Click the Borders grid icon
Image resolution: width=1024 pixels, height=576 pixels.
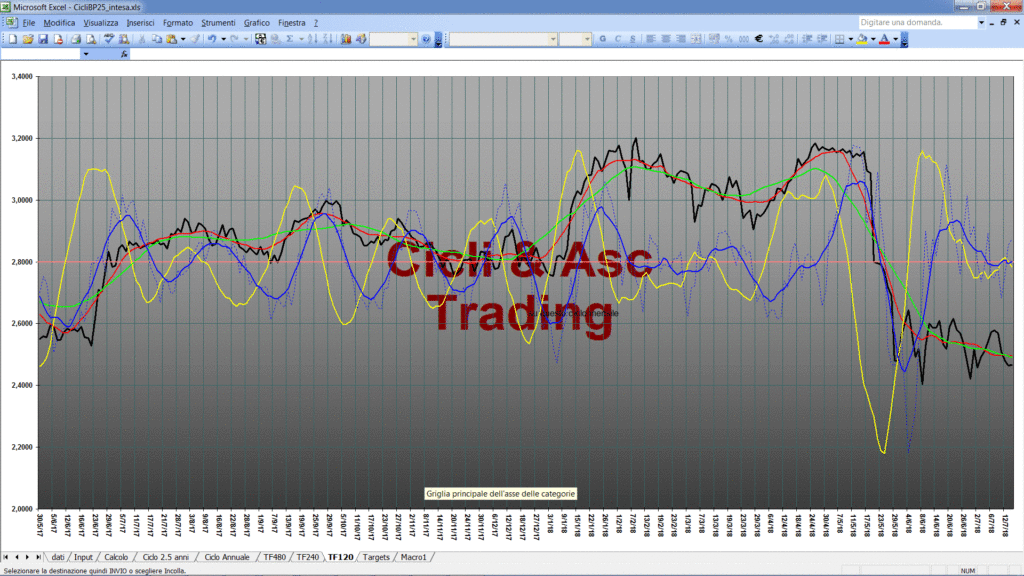click(840, 39)
